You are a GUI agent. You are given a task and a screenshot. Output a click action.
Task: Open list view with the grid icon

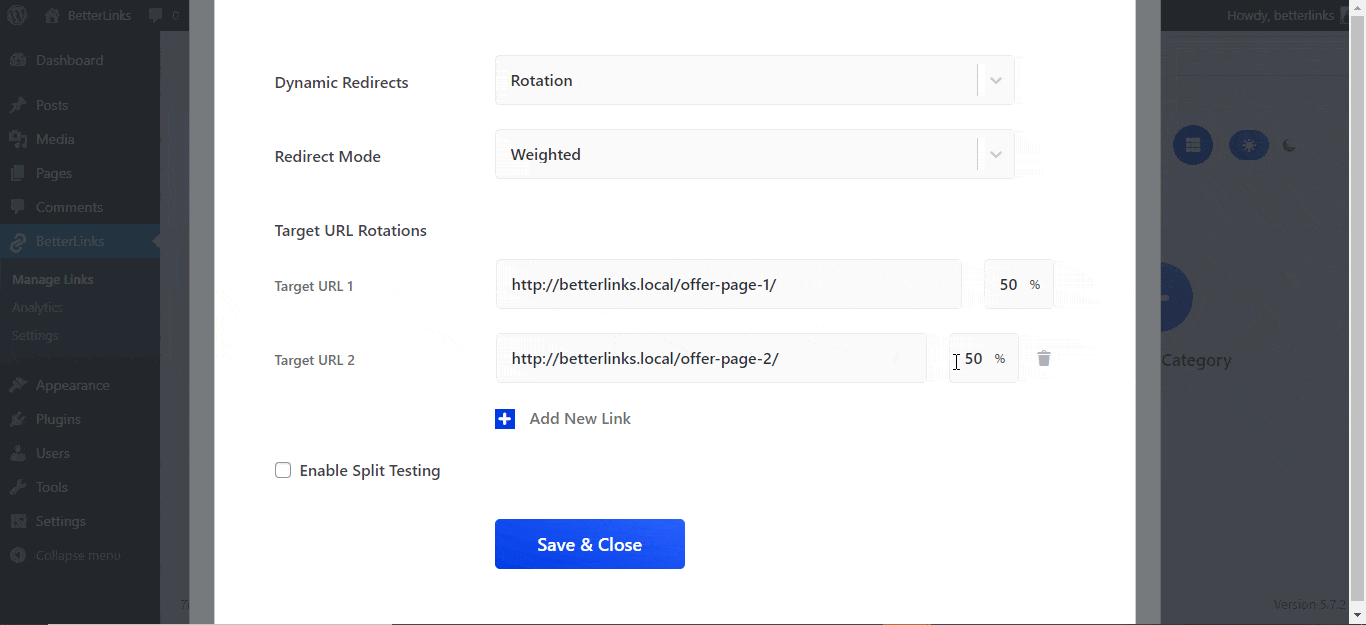[x=1193, y=145]
